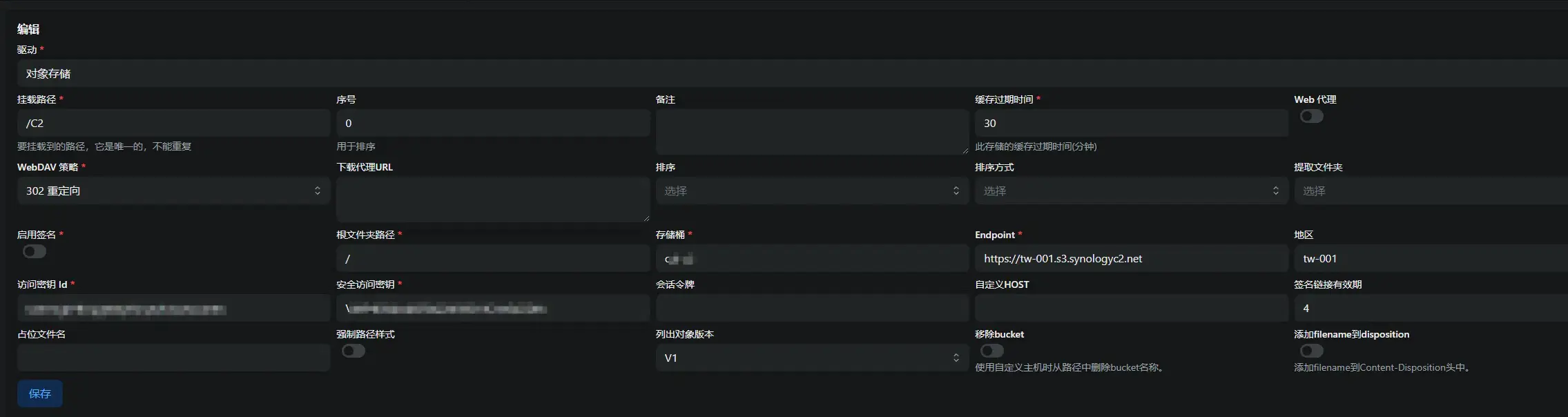The width and height of the screenshot is (1568, 417).
Task: Open the 提取文件夹 select dropdown
Action: pyautogui.click(x=1429, y=191)
